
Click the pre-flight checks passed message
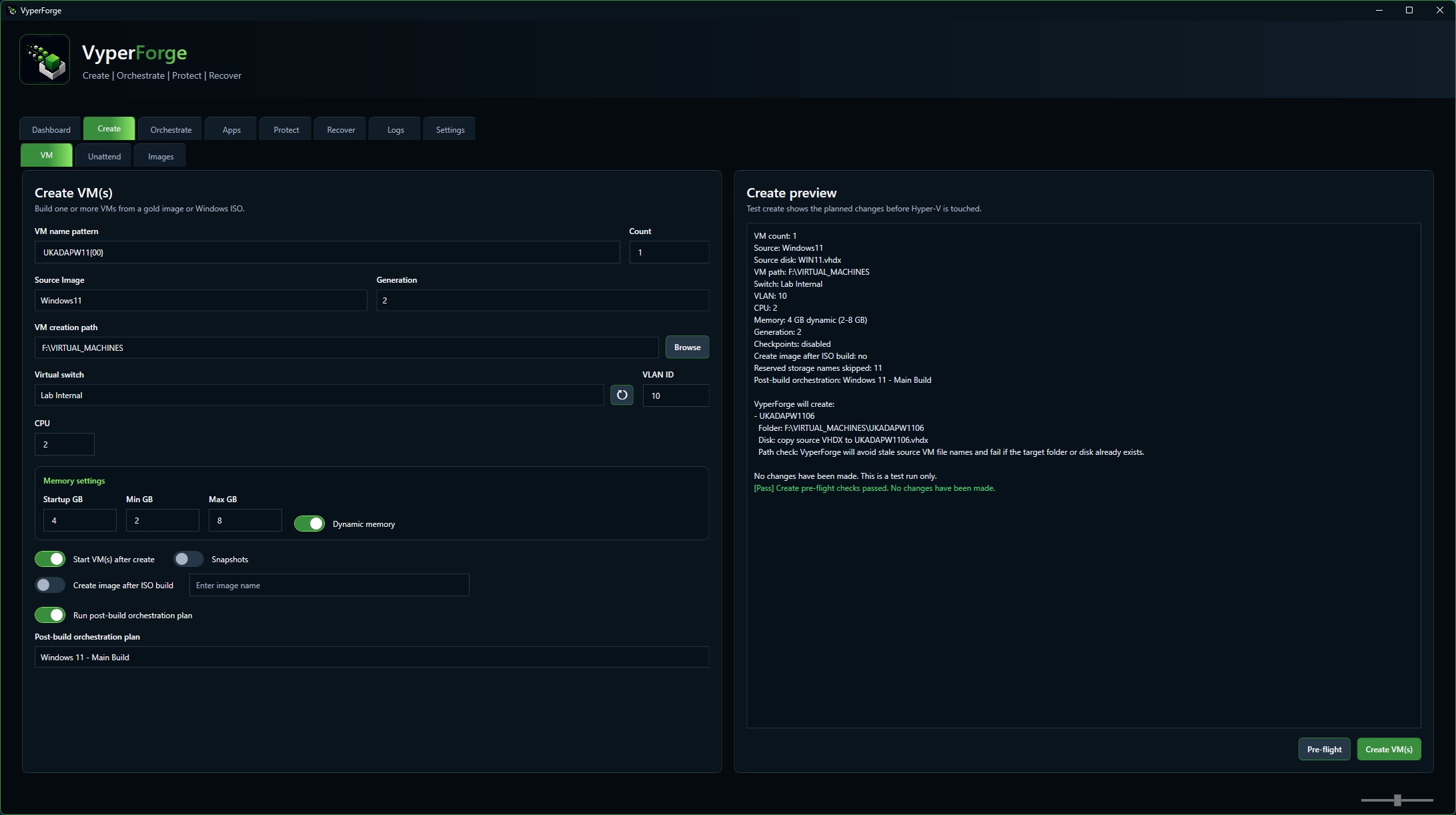(x=874, y=488)
